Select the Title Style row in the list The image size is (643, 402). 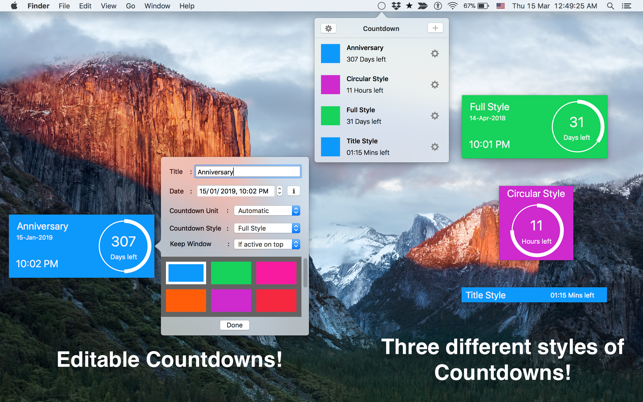click(x=381, y=146)
